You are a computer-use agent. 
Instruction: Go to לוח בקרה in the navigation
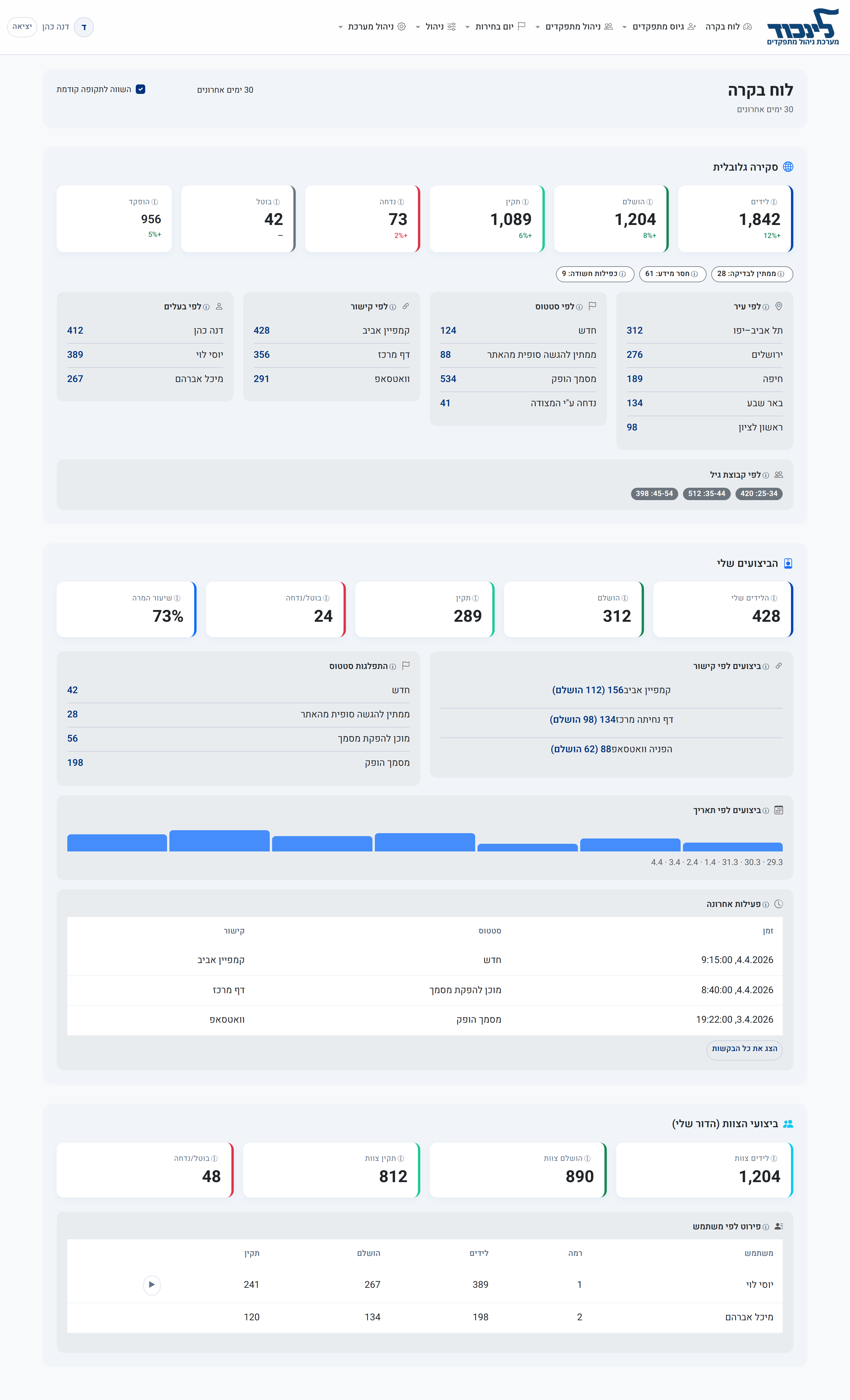[x=728, y=27]
